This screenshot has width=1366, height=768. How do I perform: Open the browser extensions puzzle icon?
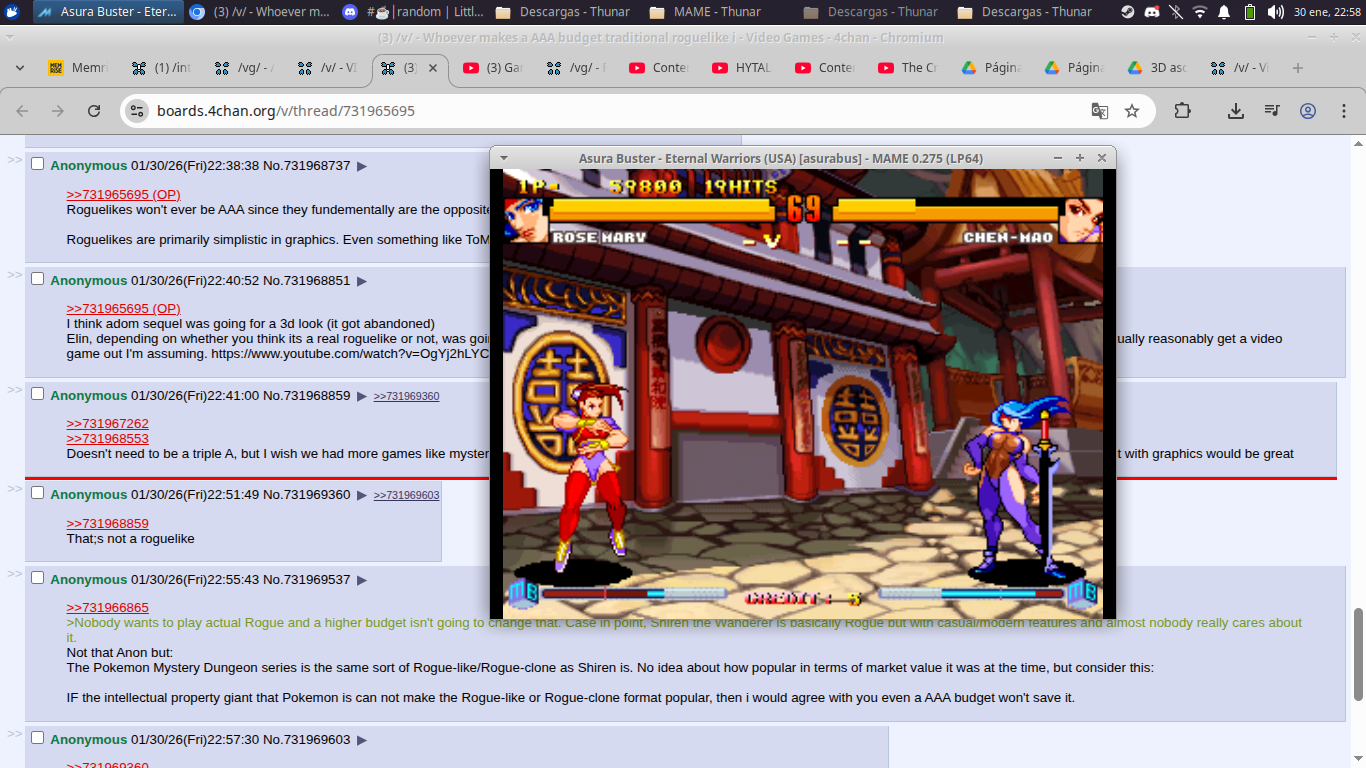pyautogui.click(x=1182, y=111)
